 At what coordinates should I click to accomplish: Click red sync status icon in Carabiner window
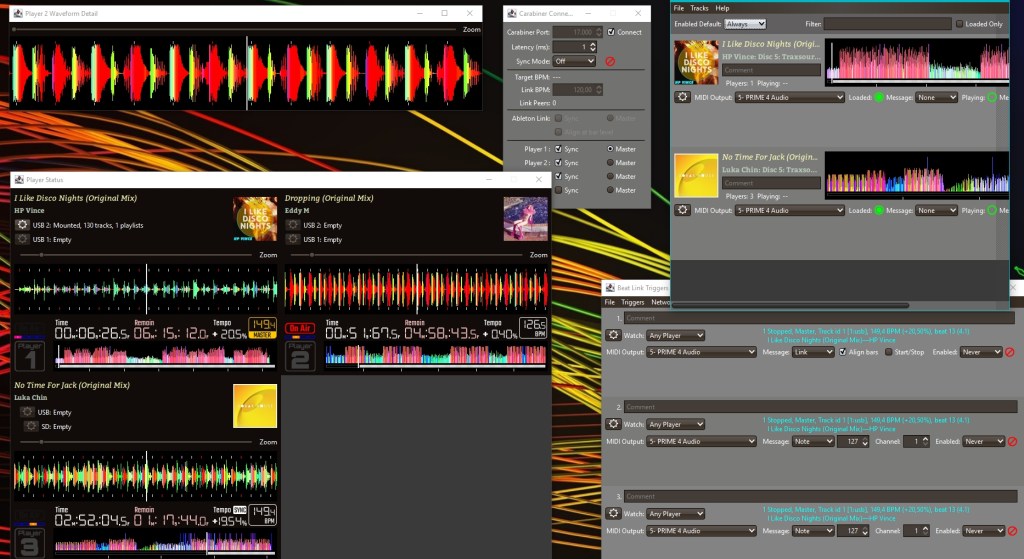pyautogui.click(x=610, y=61)
